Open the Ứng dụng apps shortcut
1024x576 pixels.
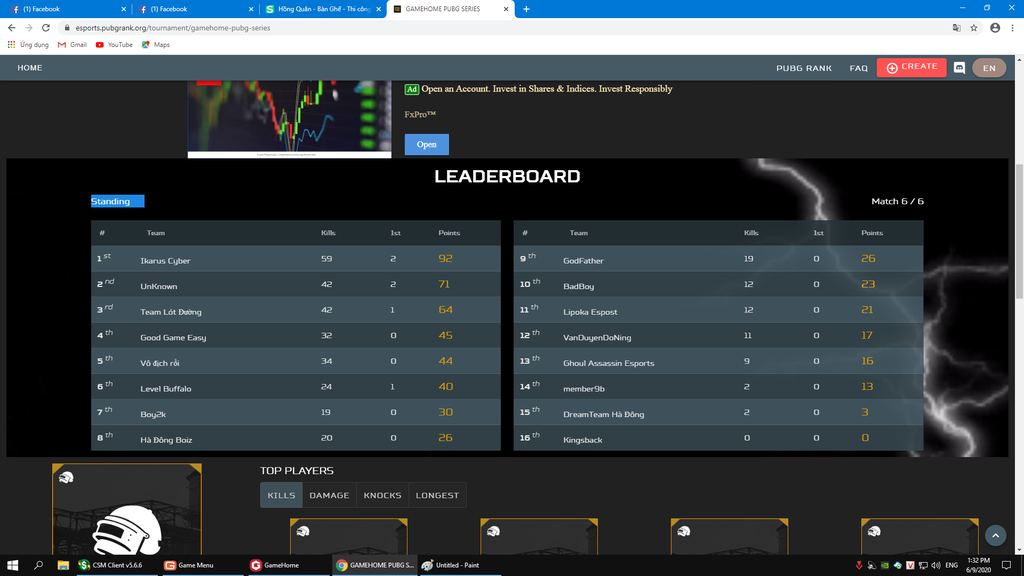tap(28, 44)
